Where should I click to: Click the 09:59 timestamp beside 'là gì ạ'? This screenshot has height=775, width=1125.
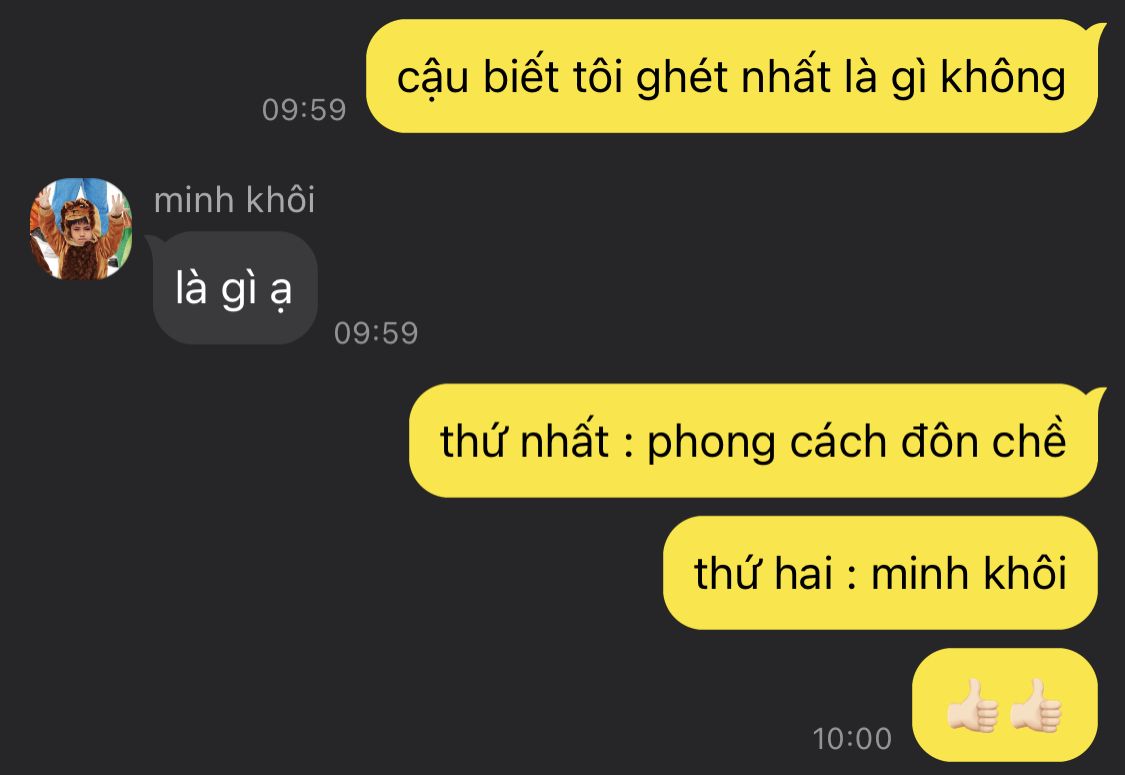pos(376,333)
